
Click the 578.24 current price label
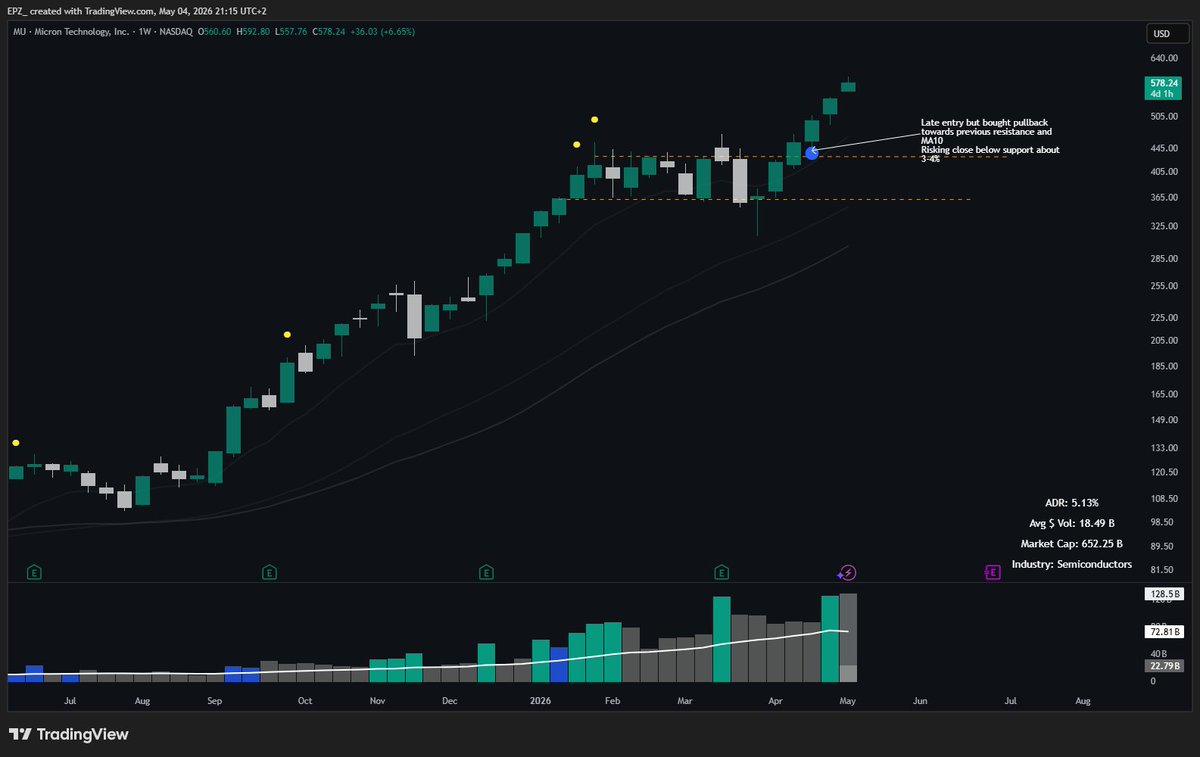(x=1164, y=88)
